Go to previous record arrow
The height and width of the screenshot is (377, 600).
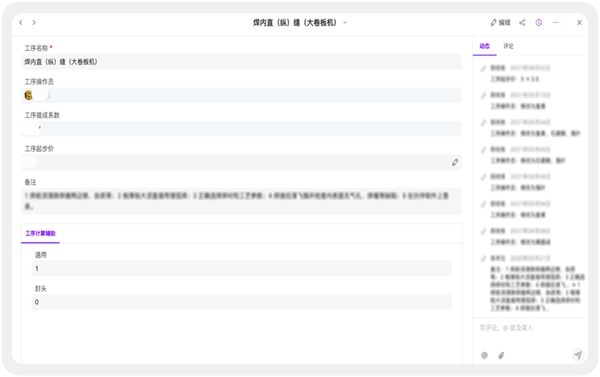pos(21,23)
